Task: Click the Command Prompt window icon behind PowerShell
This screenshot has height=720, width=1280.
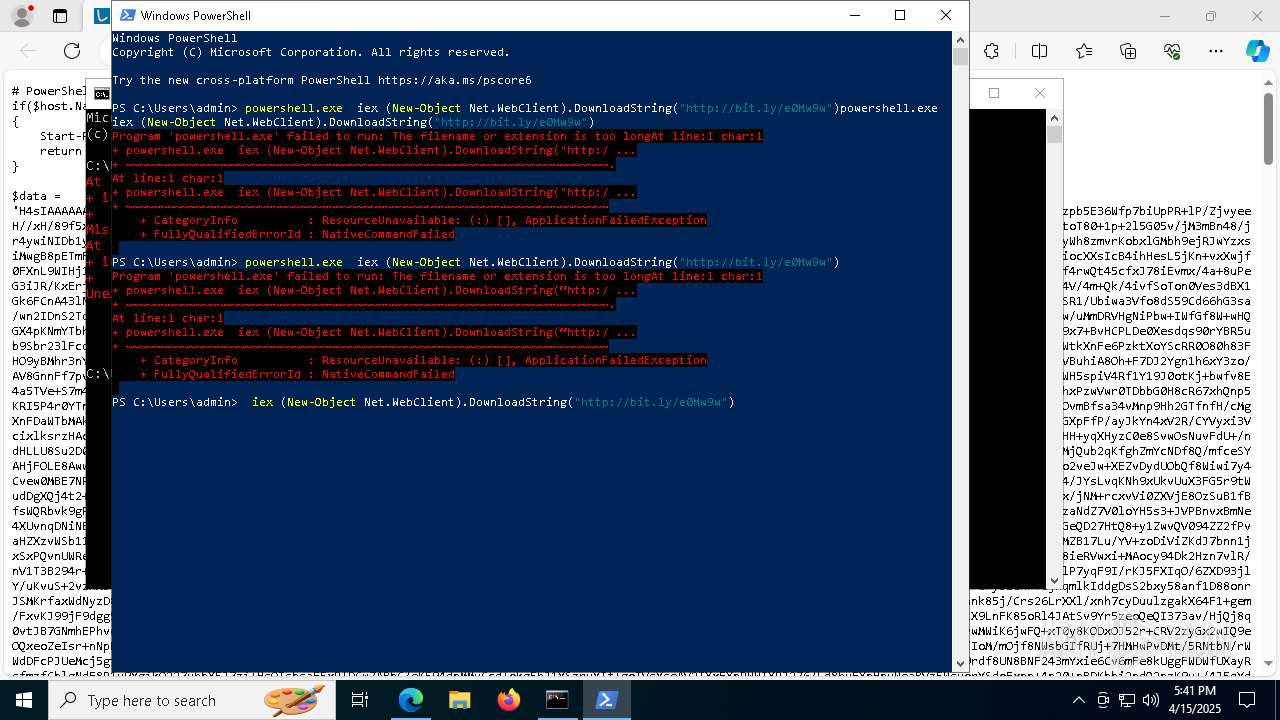Action: pos(101,94)
